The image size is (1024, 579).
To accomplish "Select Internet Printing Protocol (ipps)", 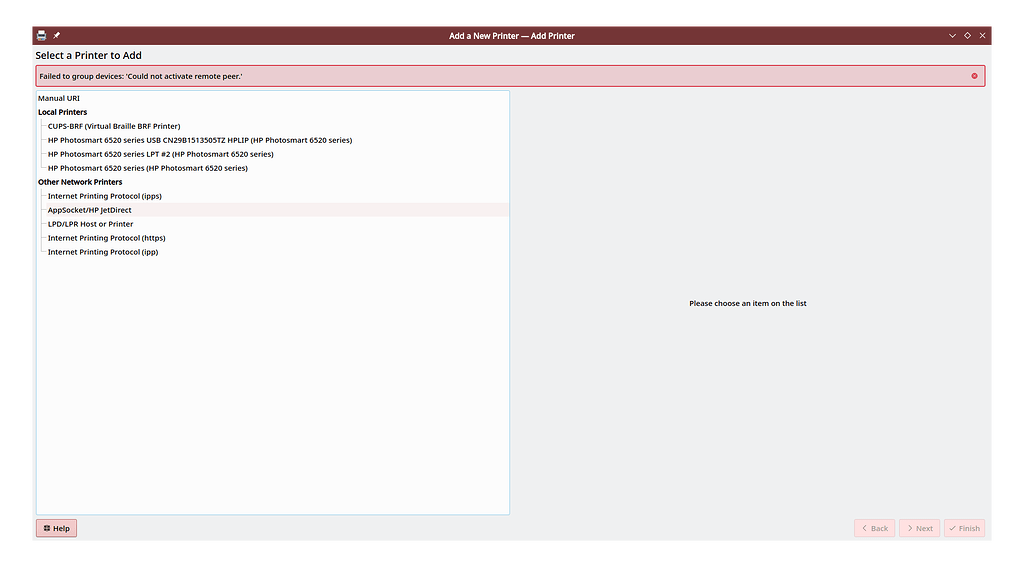I will pos(105,196).
